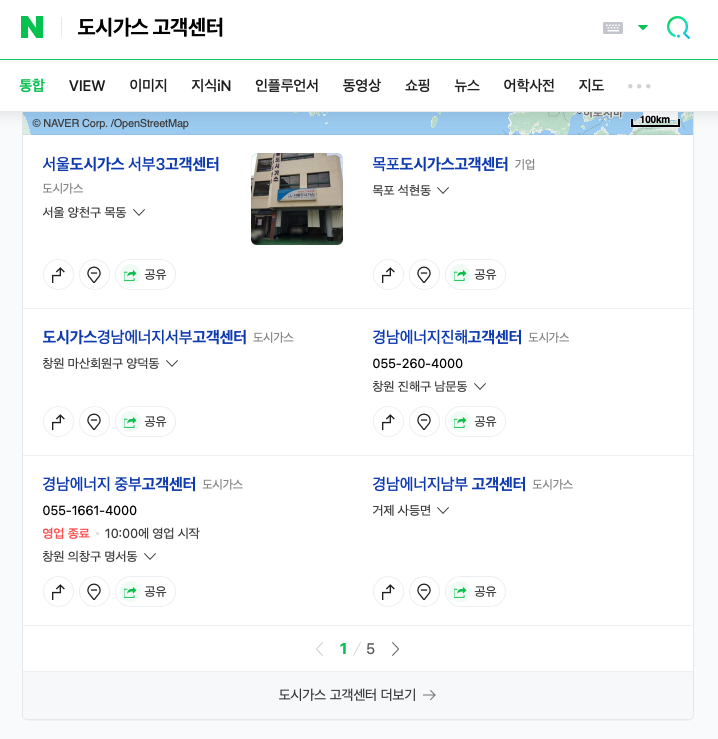The width and height of the screenshot is (718, 739).
Task: Expand address 목포 석현동
Action: point(411,190)
